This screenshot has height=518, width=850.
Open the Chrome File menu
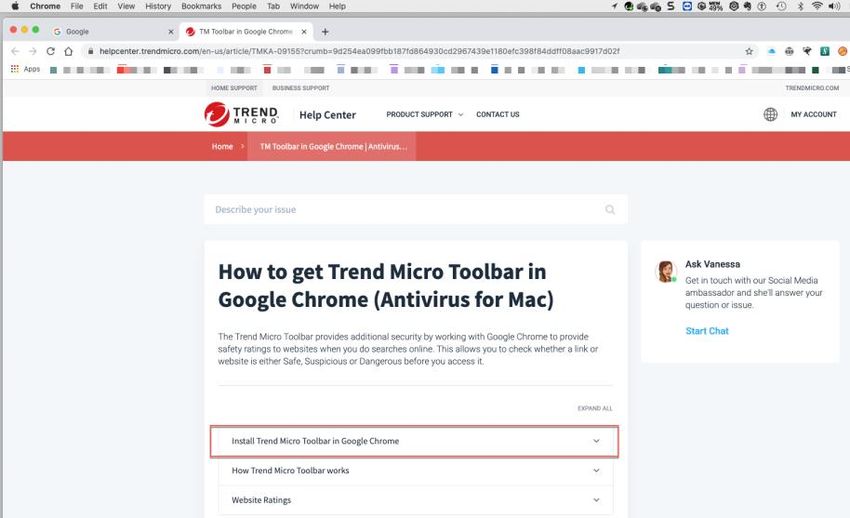pos(76,6)
